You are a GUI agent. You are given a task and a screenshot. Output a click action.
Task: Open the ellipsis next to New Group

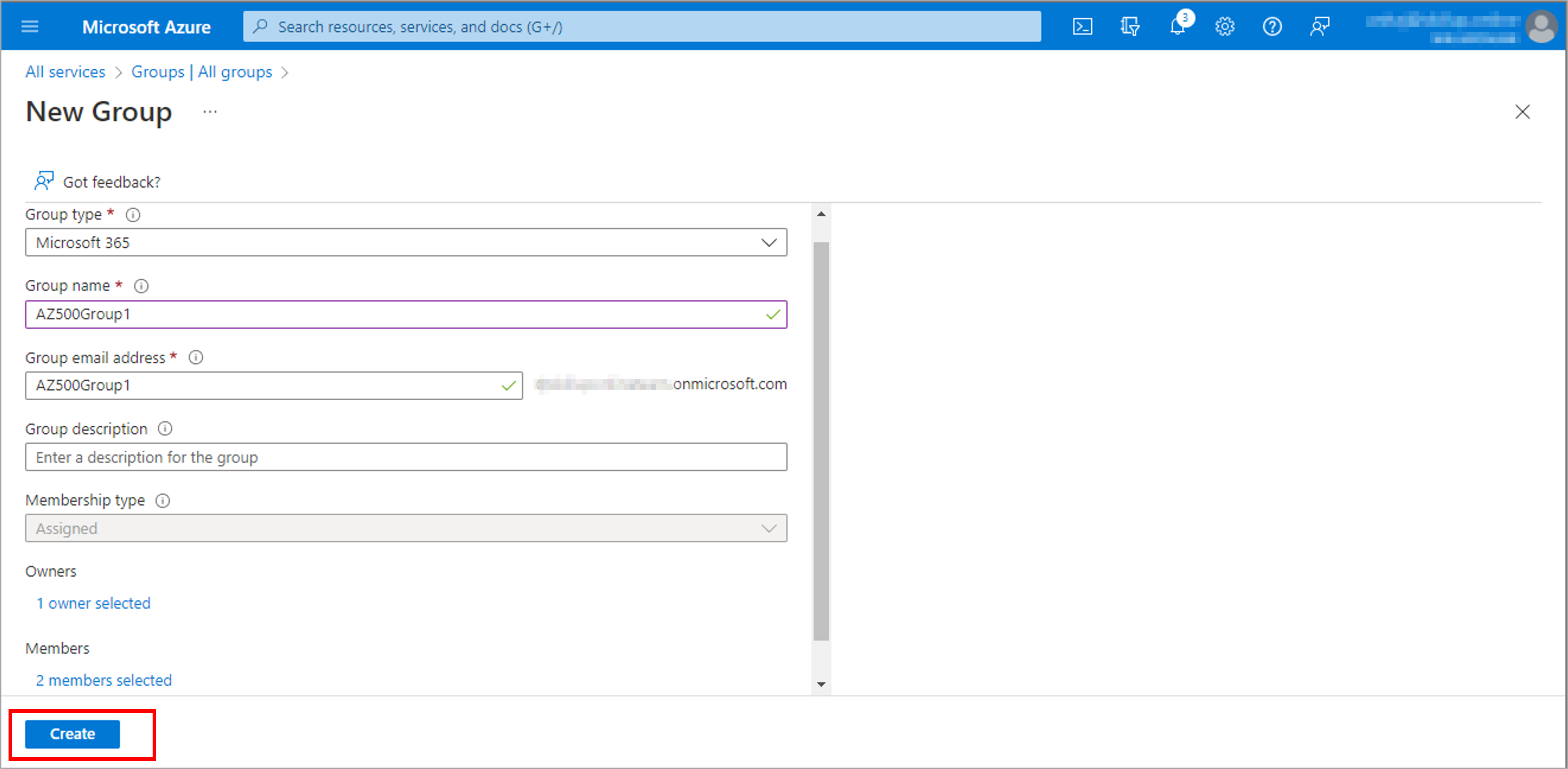pos(210,112)
